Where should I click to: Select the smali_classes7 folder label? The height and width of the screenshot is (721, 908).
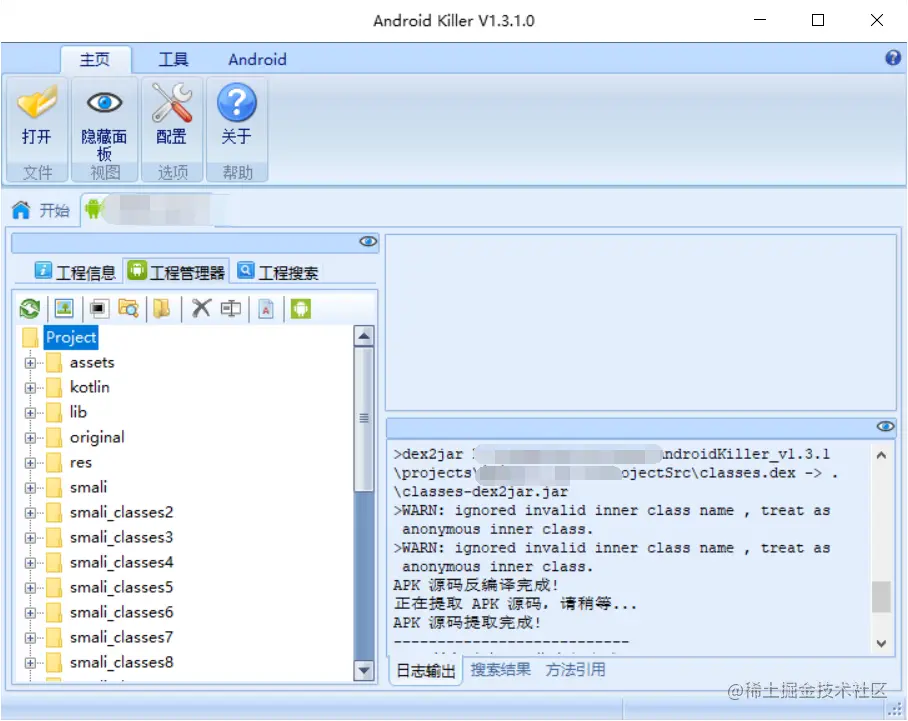(x=122, y=638)
